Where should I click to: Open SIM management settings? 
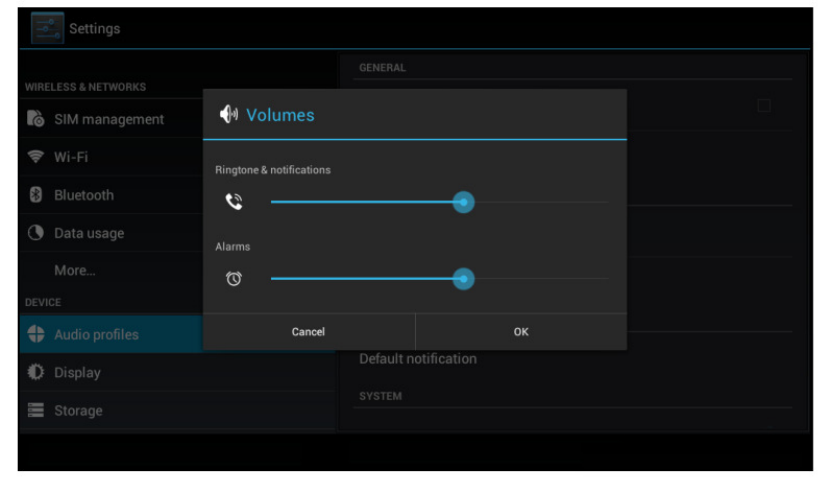click(111, 119)
